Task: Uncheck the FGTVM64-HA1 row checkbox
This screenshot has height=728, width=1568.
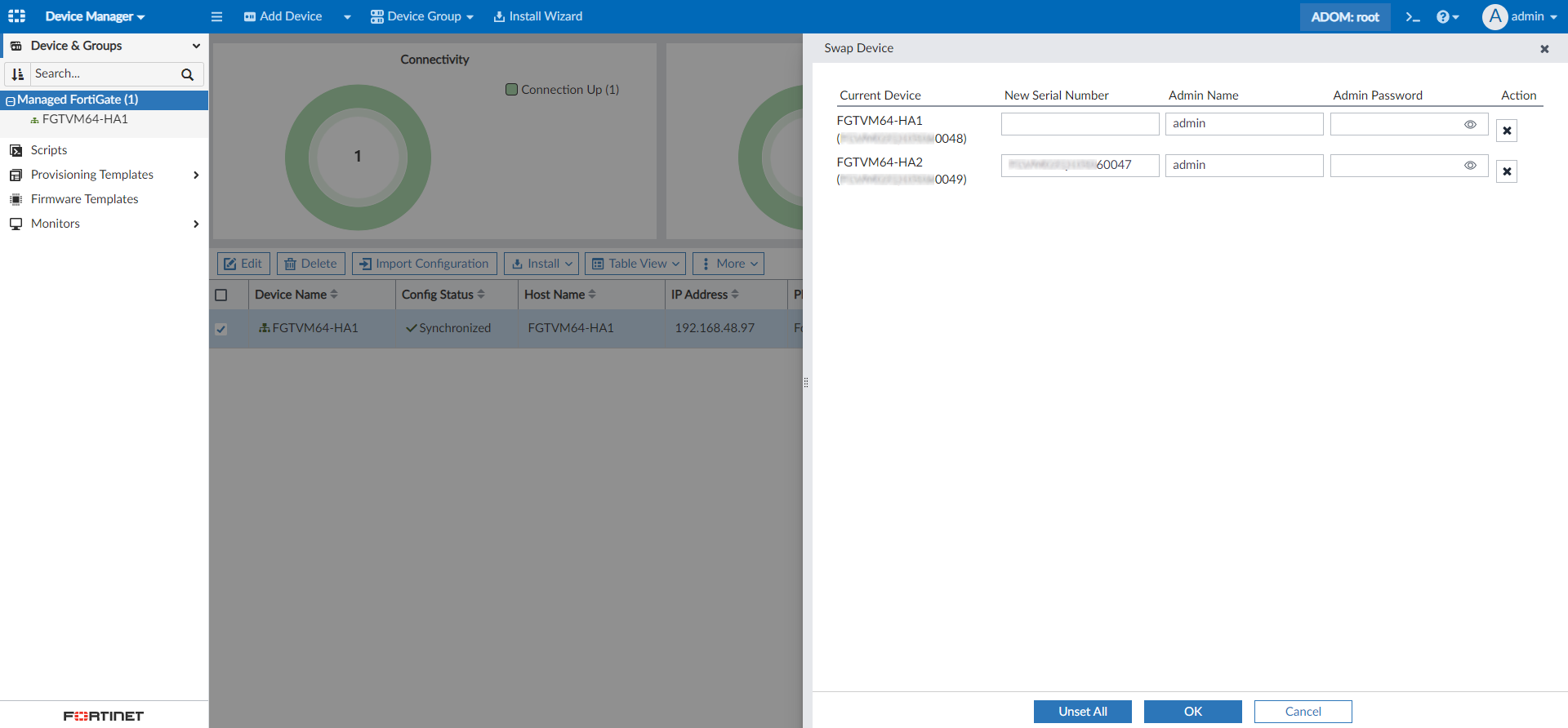Action: tap(220, 329)
